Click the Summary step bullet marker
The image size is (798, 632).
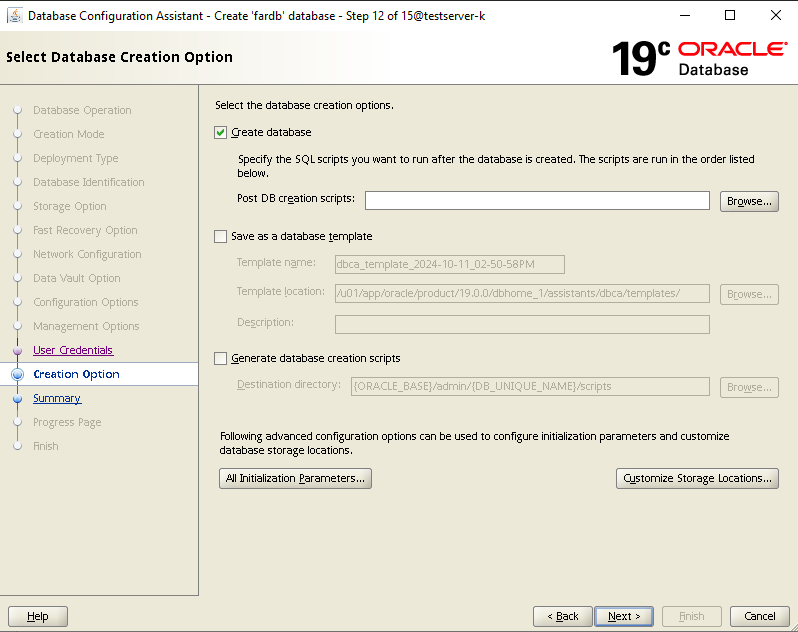[x=17, y=398]
